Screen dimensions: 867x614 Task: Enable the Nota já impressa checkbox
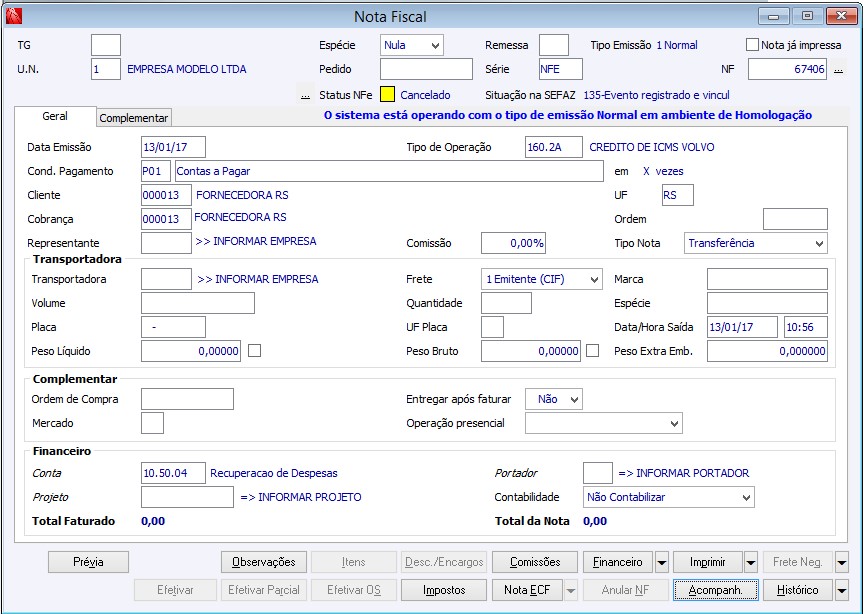pos(753,45)
